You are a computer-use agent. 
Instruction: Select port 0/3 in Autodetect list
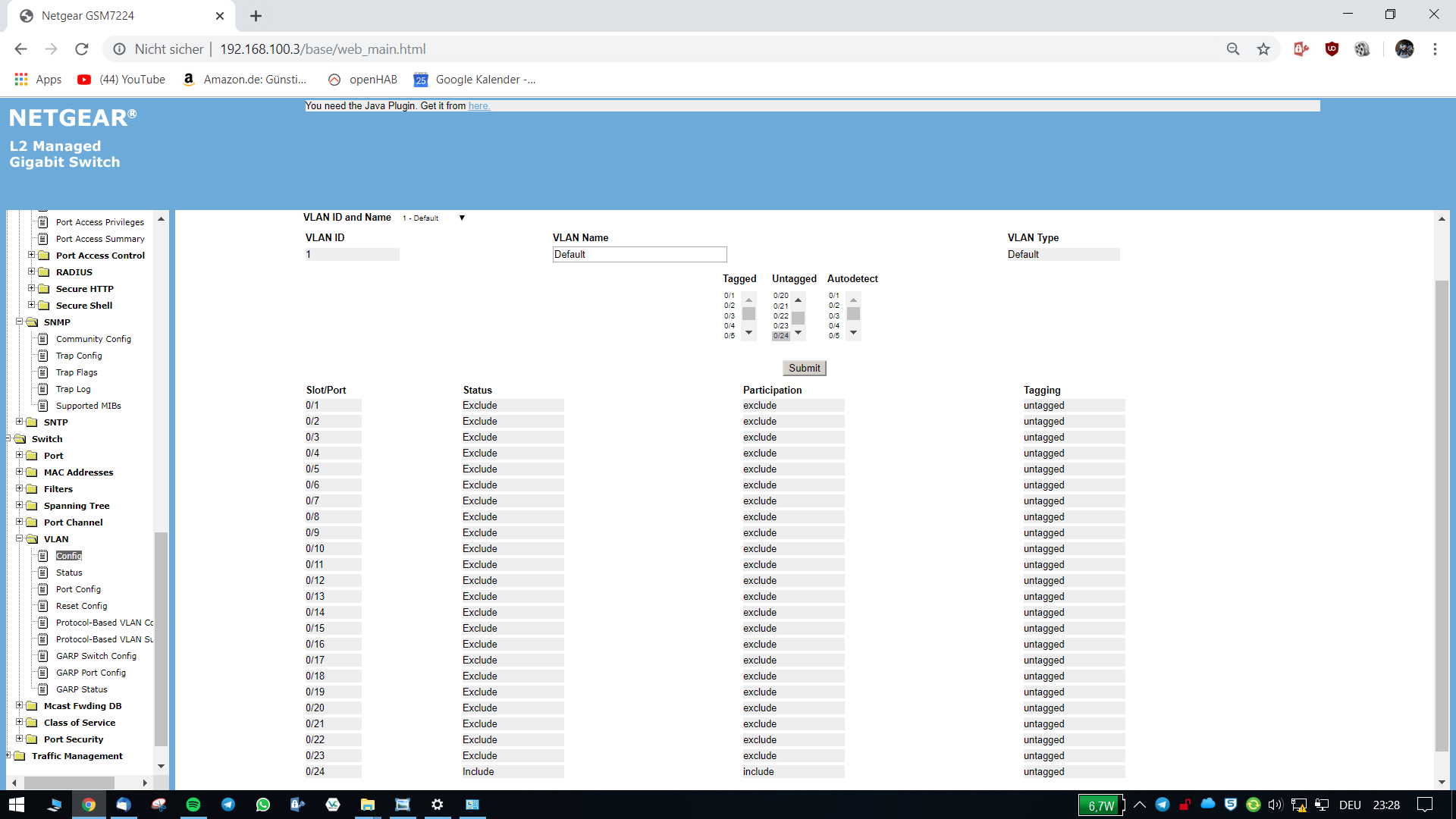point(834,316)
